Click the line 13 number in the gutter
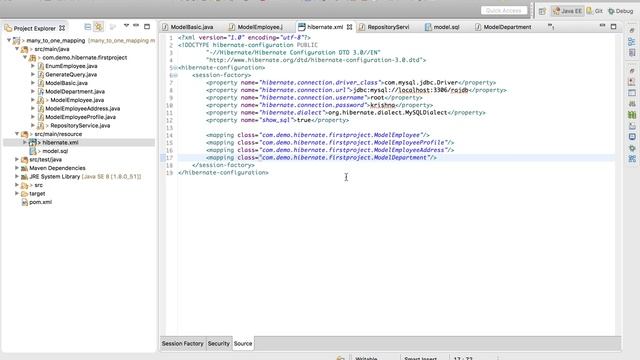This screenshot has height=360, width=640. pyautogui.click(x=169, y=128)
